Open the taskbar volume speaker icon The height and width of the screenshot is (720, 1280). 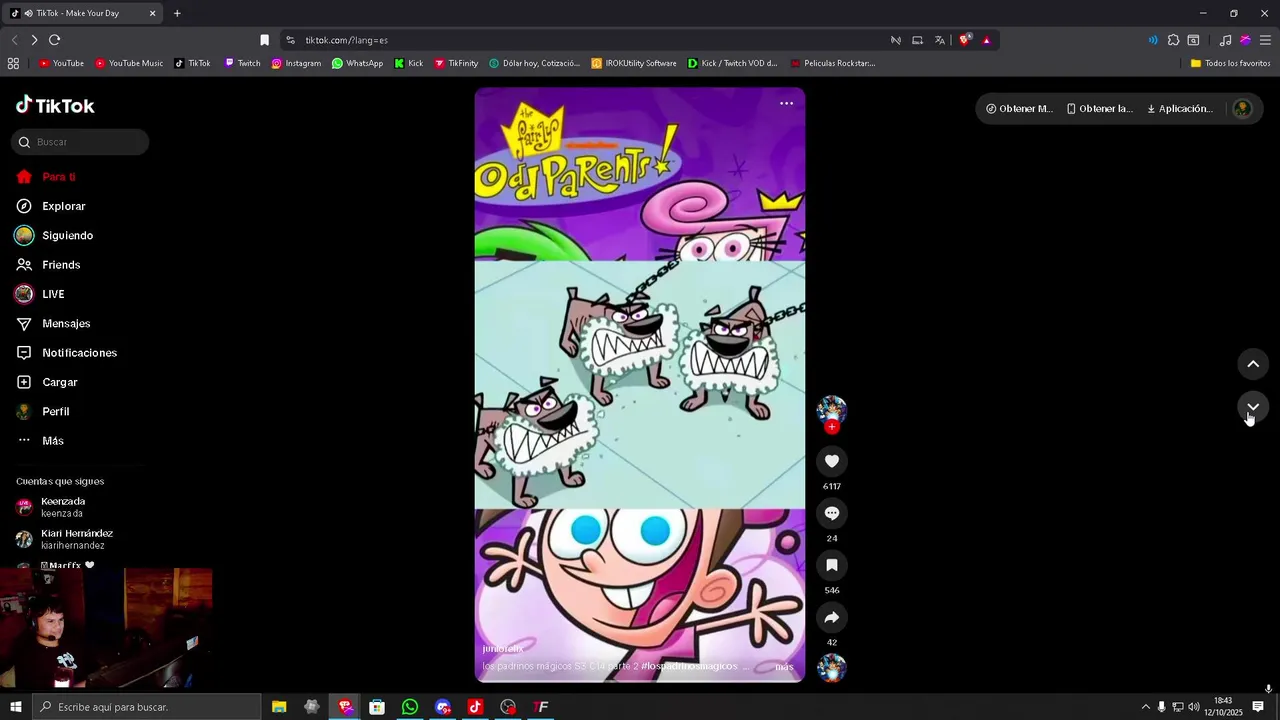pyautogui.click(x=1193, y=707)
